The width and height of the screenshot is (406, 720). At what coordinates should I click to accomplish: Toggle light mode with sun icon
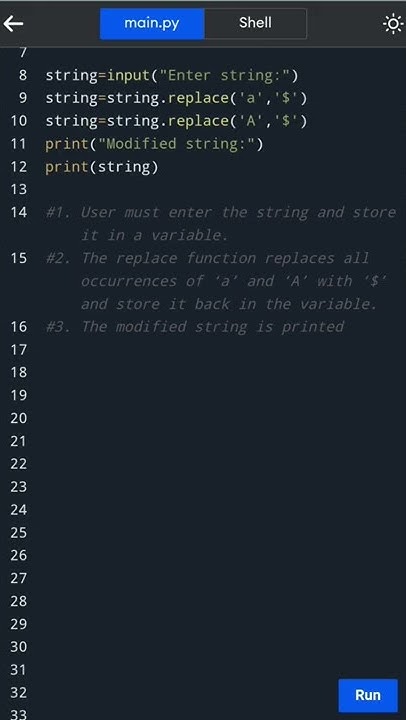393,24
